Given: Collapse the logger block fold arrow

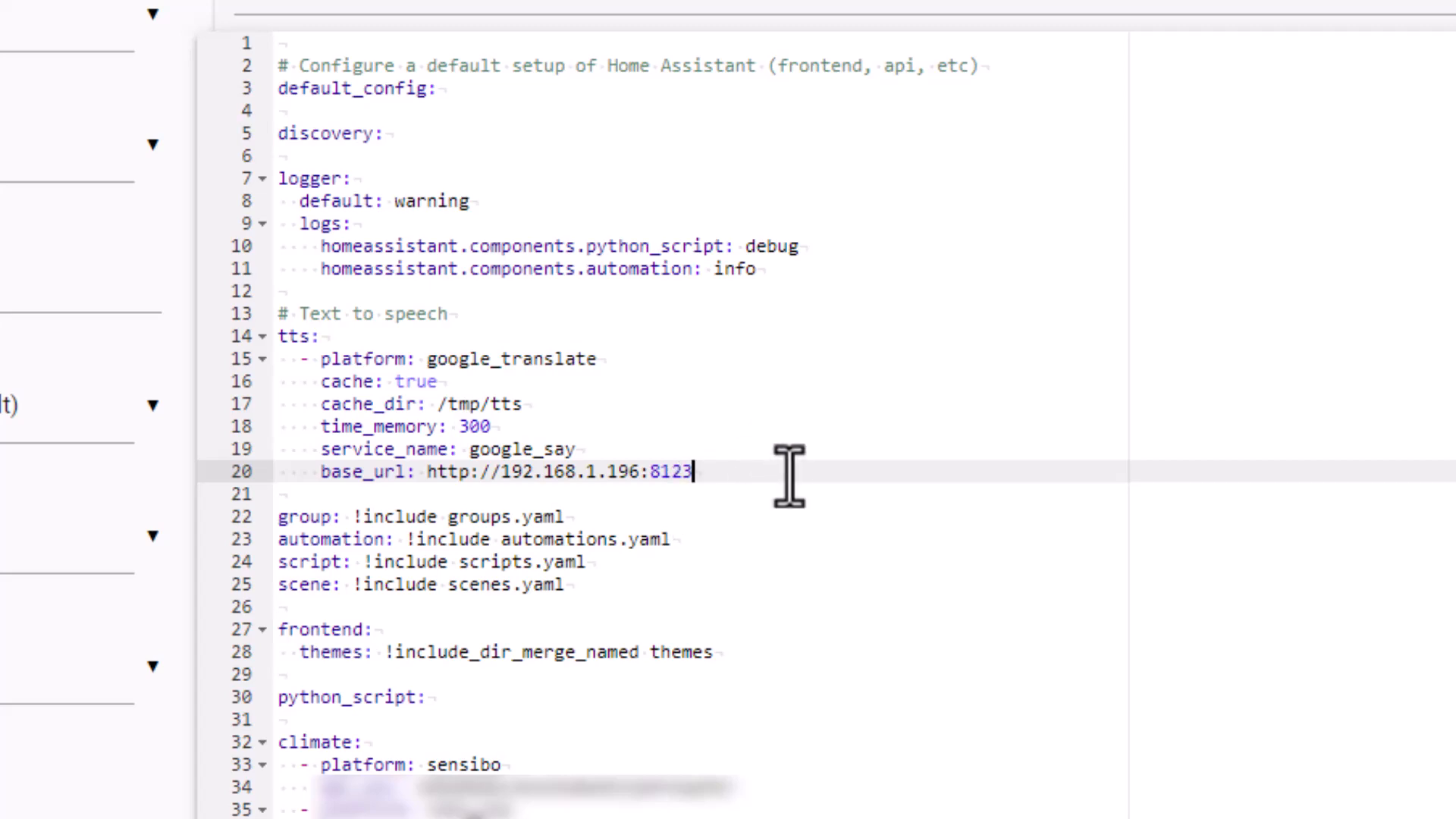Looking at the screenshot, I should 262,178.
